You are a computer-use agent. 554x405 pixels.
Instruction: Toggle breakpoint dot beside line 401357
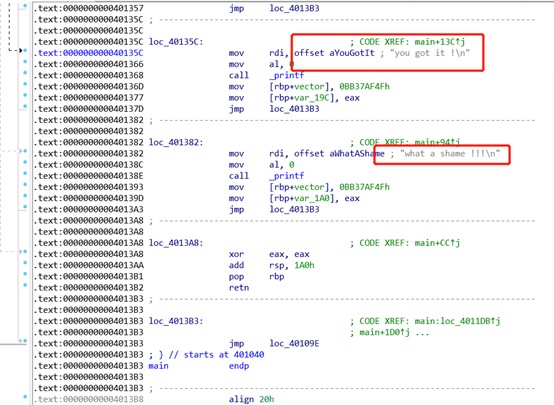coord(25,6)
